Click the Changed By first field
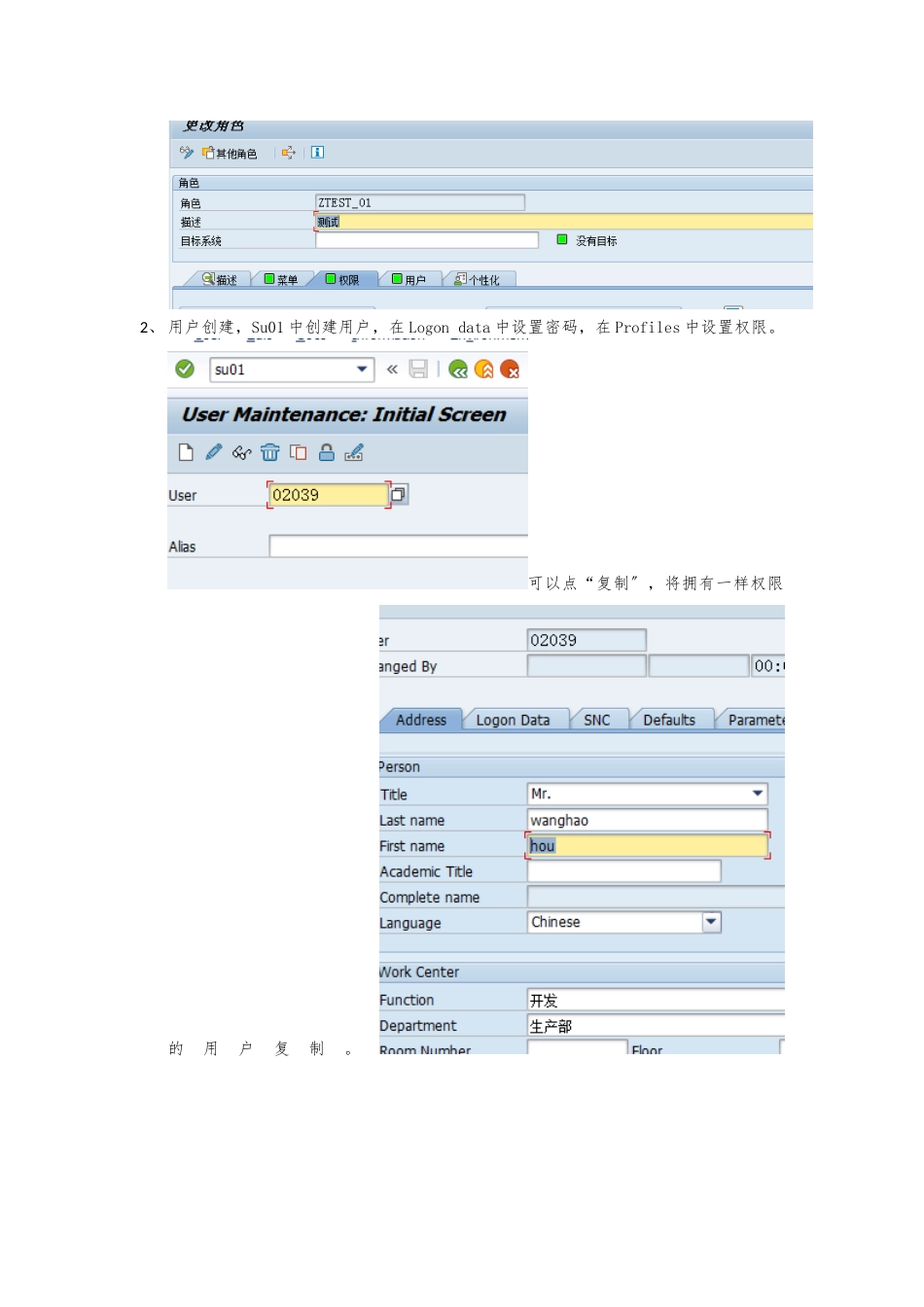Image resolution: width=924 pixels, height=1307 pixels. tap(586, 666)
